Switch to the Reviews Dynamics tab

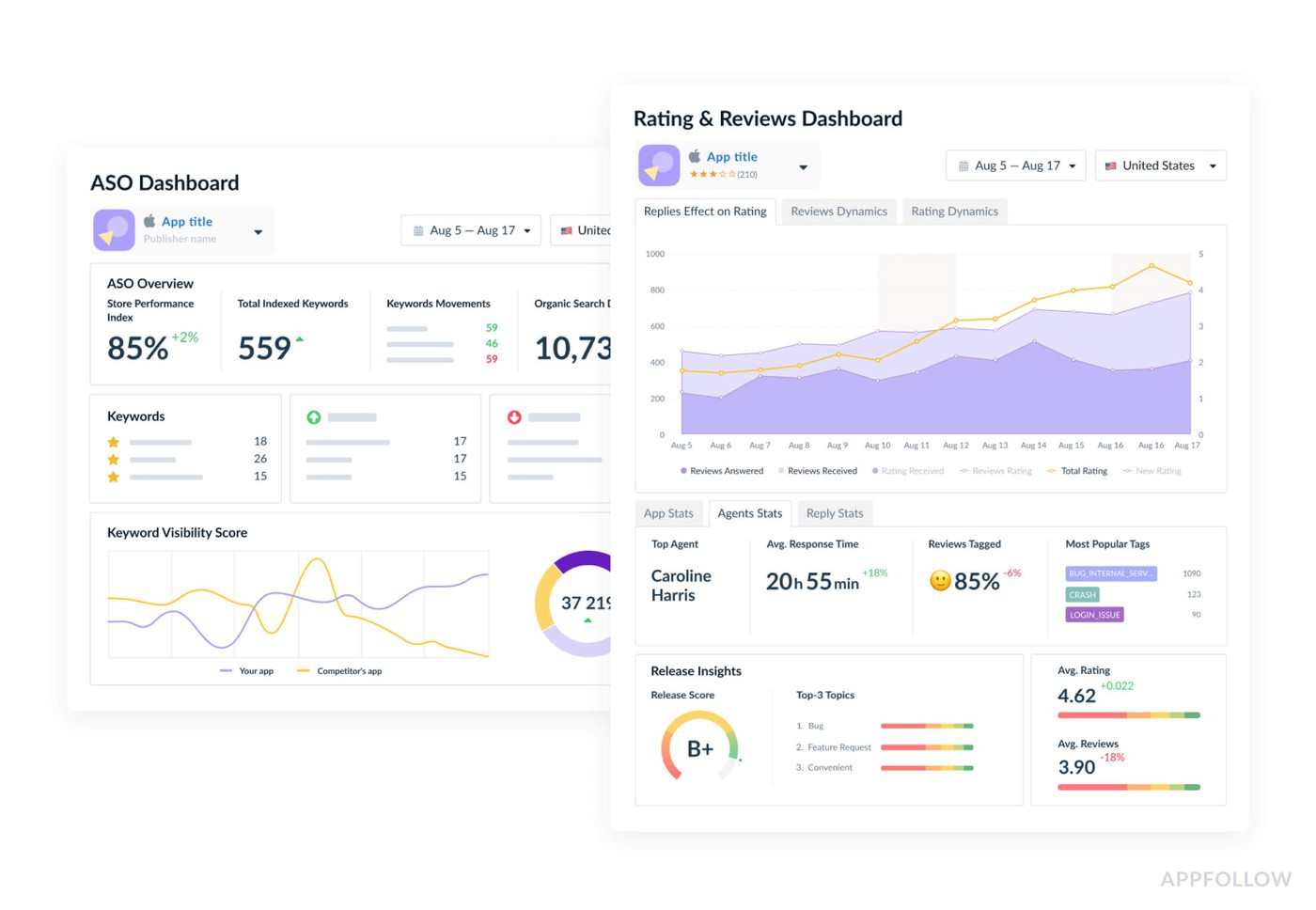838,212
